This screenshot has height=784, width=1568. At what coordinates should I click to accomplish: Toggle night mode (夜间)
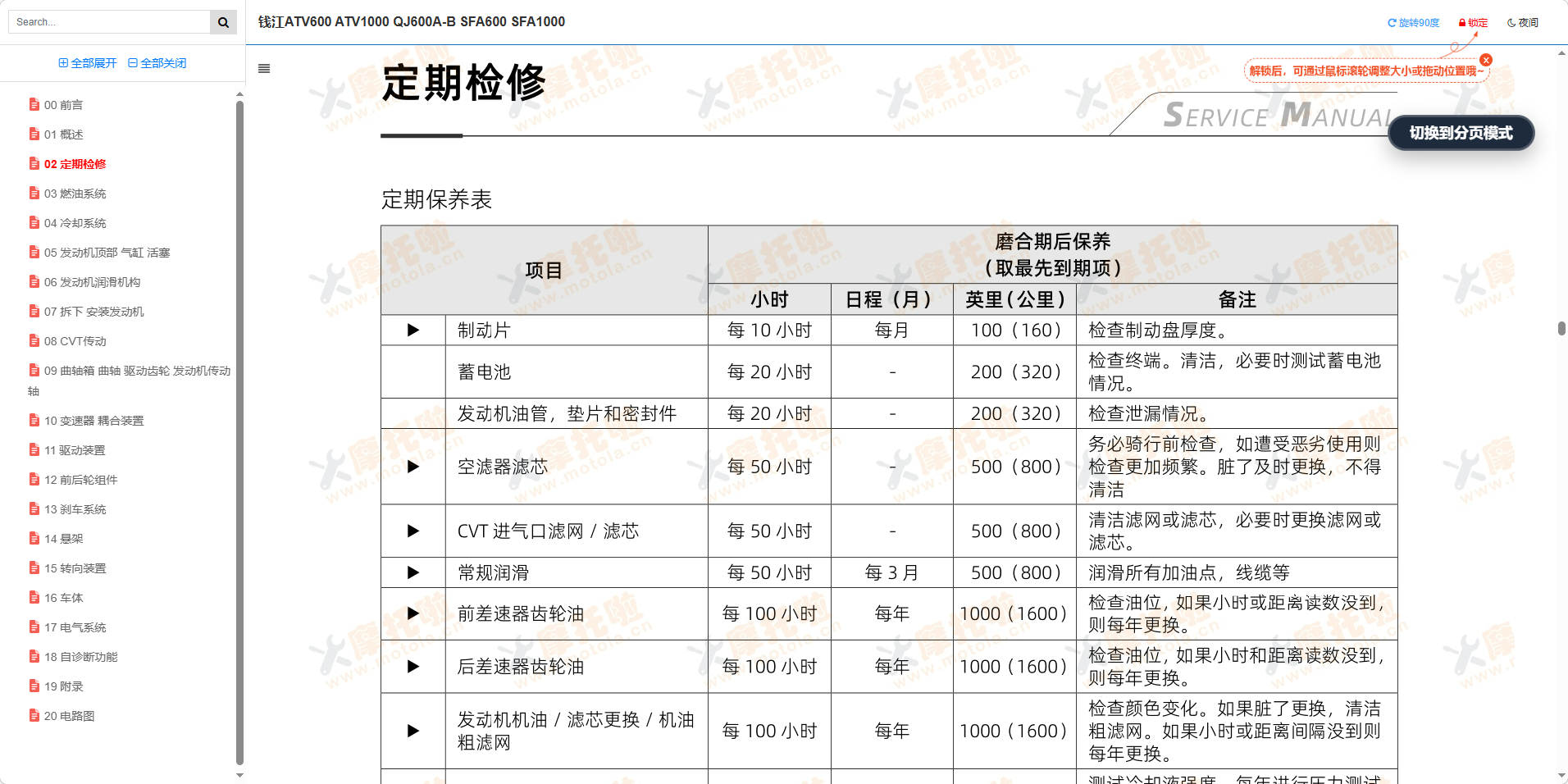[1523, 23]
